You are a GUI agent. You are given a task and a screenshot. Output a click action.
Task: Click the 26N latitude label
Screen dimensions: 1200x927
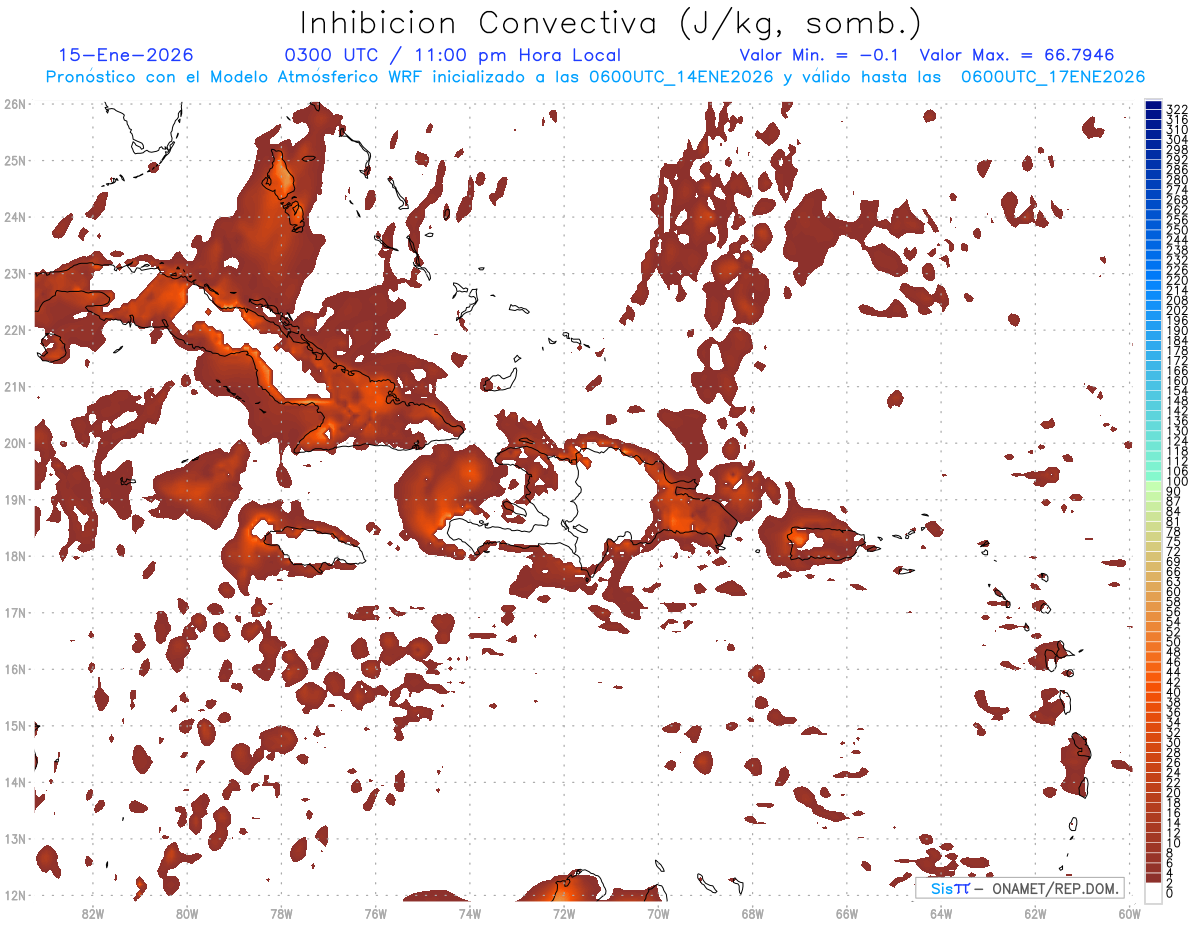point(15,103)
